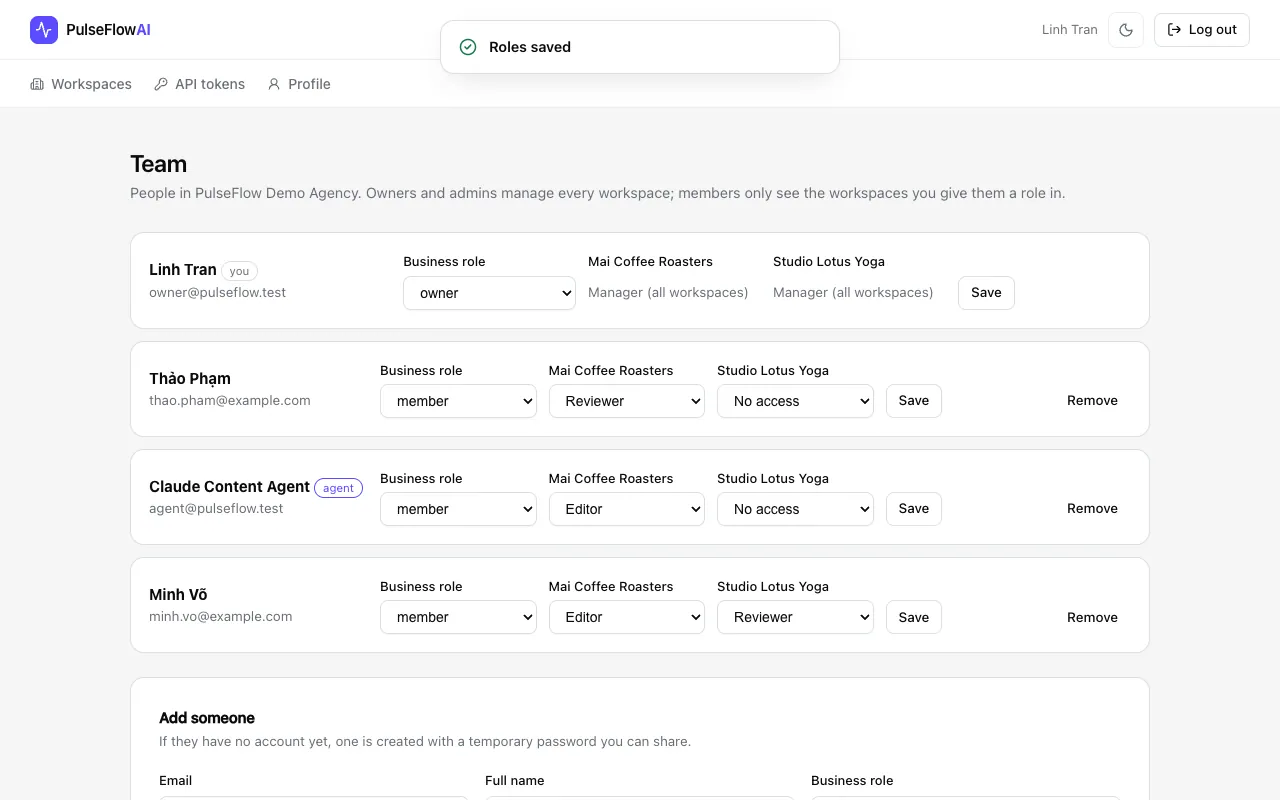Click the Team page heading
This screenshot has width=1280, height=800.
(158, 164)
